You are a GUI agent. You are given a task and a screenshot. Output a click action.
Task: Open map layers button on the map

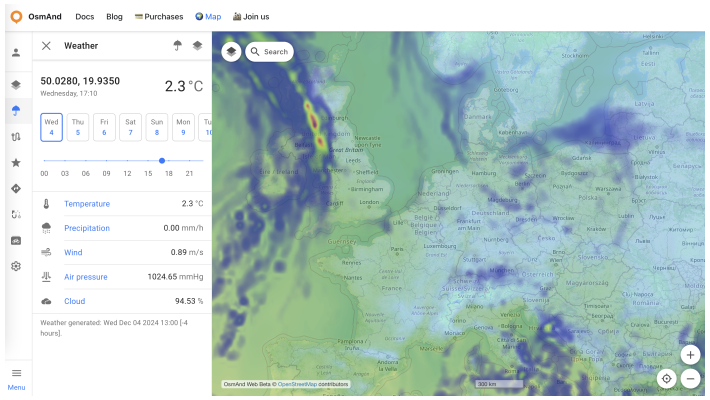coord(231,51)
